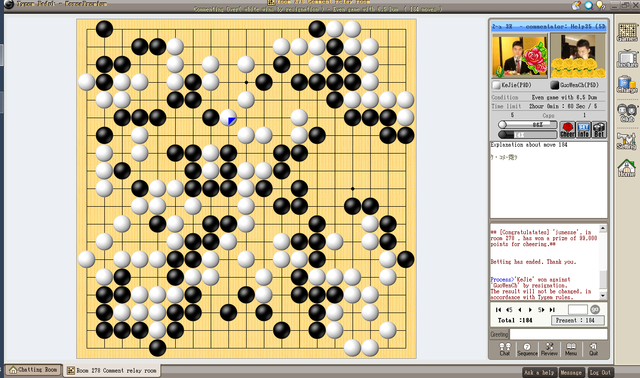
Task: Click GuoWenCh's player photo thumbnail
Action: [578, 56]
